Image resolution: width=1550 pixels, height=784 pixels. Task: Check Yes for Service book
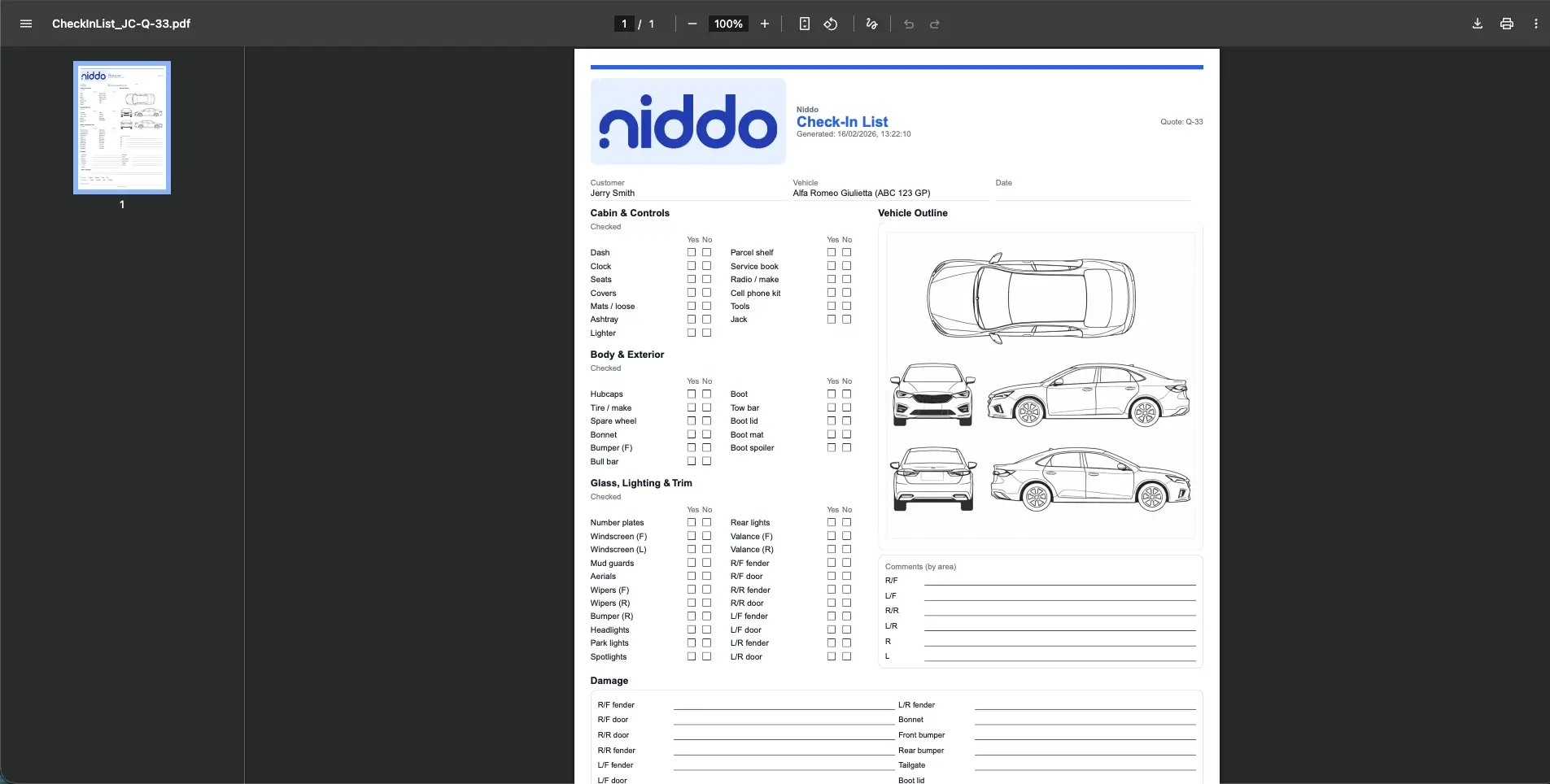click(x=830, y=265)
